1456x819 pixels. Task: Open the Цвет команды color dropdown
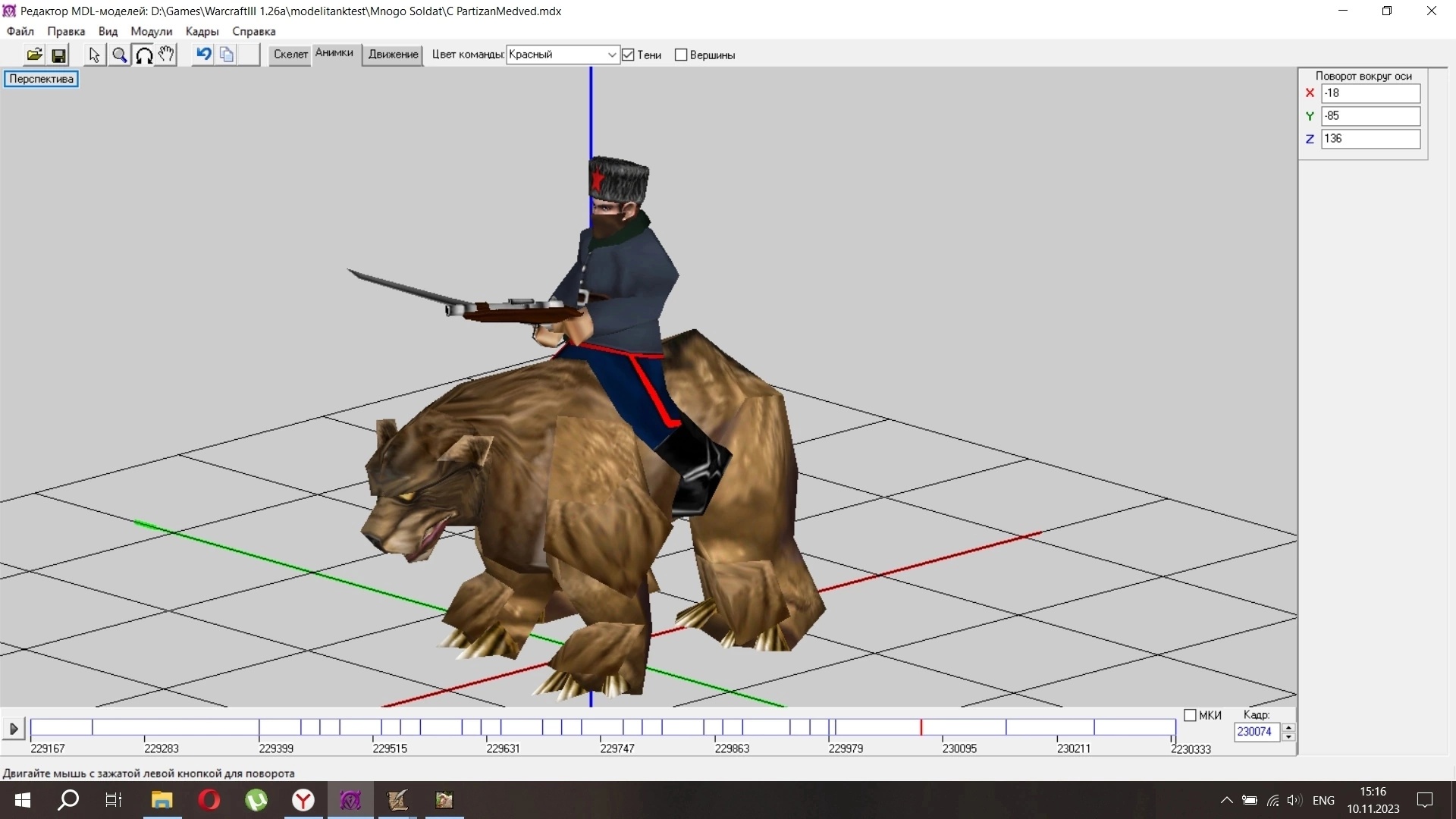coord(611,55)
